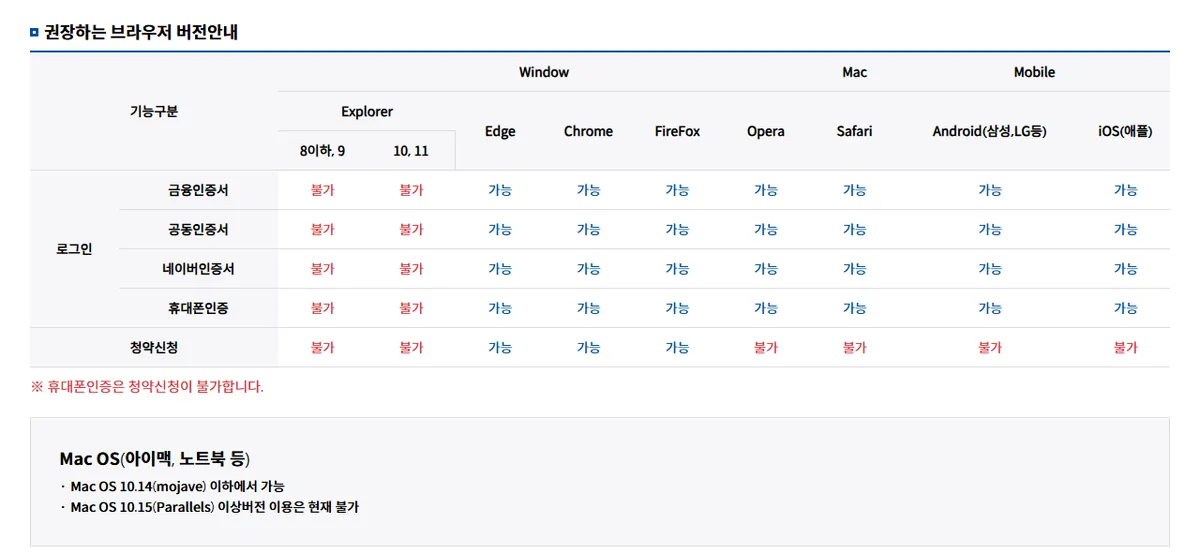Click the 8이하, 9 version header

(x=322, y=151)
